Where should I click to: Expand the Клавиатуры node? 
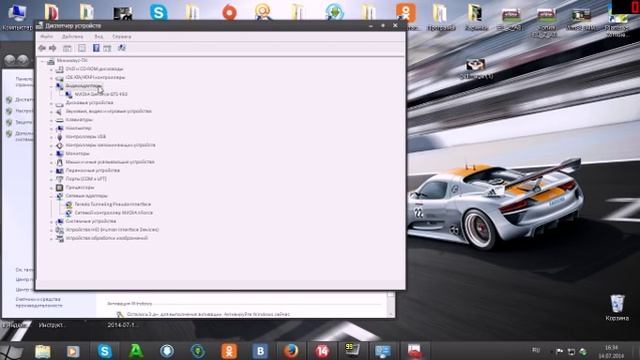(x=51, y=120)
